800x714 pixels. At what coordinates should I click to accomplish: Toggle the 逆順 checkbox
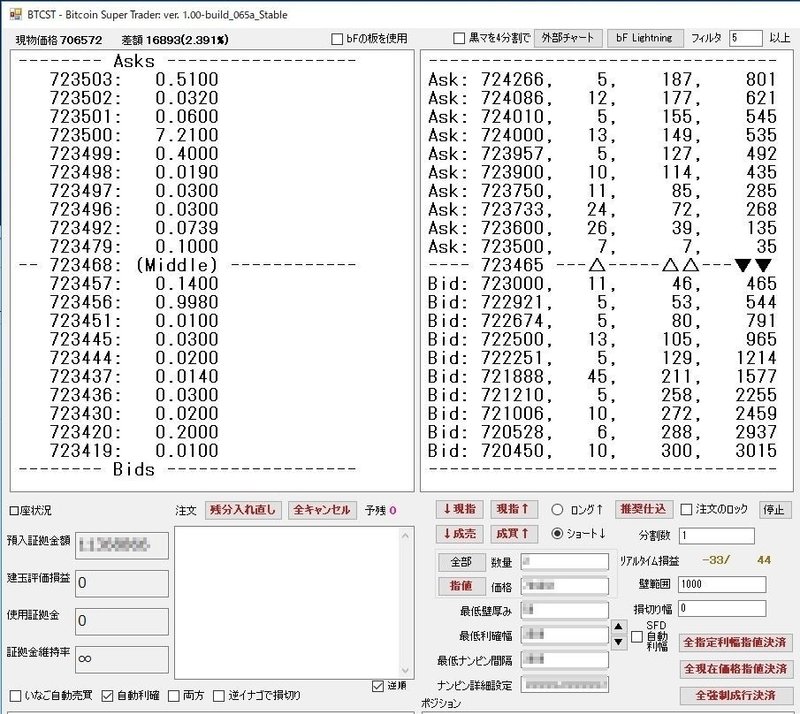tap(378, 686)
